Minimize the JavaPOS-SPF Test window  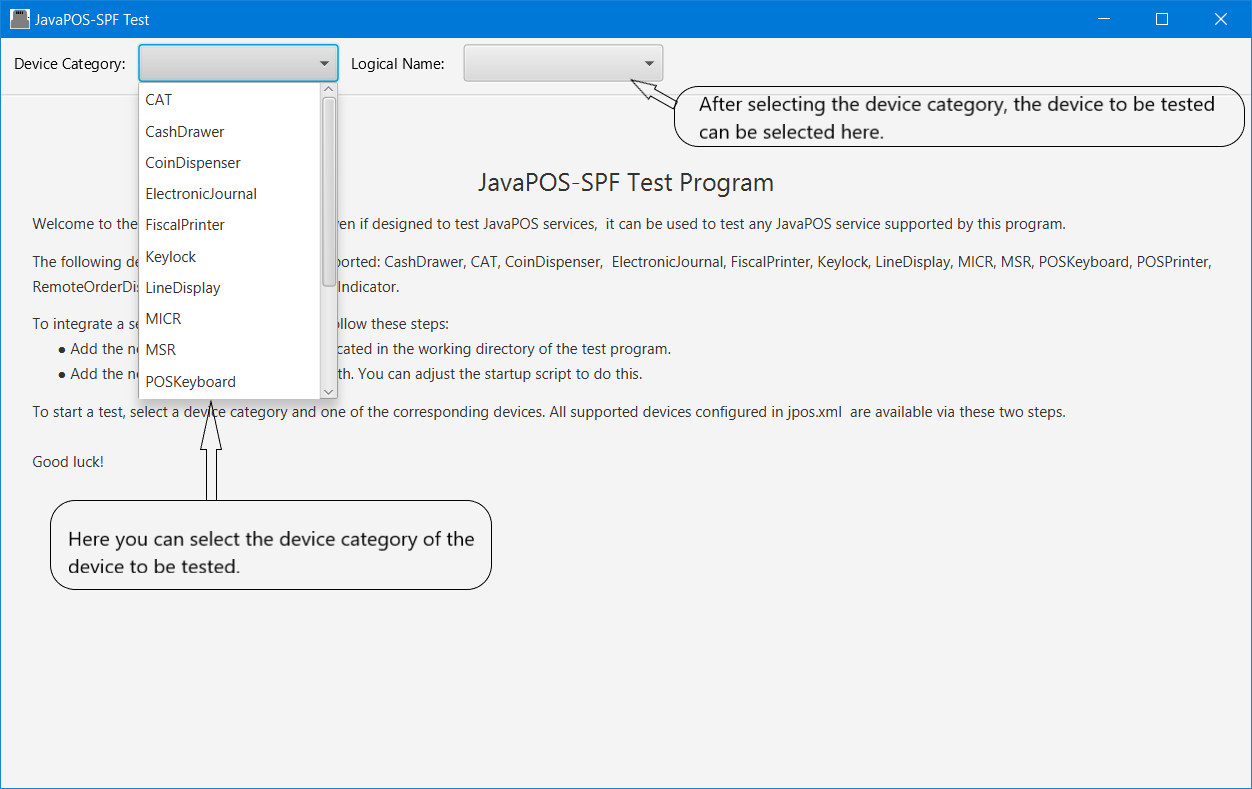pos(1104,19)
